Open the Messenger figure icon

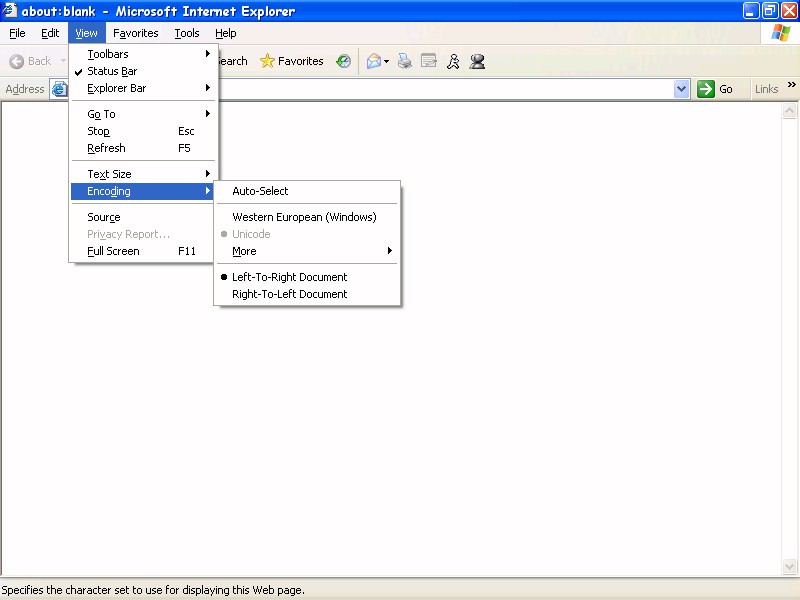pyautogui.click(x=453, y=61)
